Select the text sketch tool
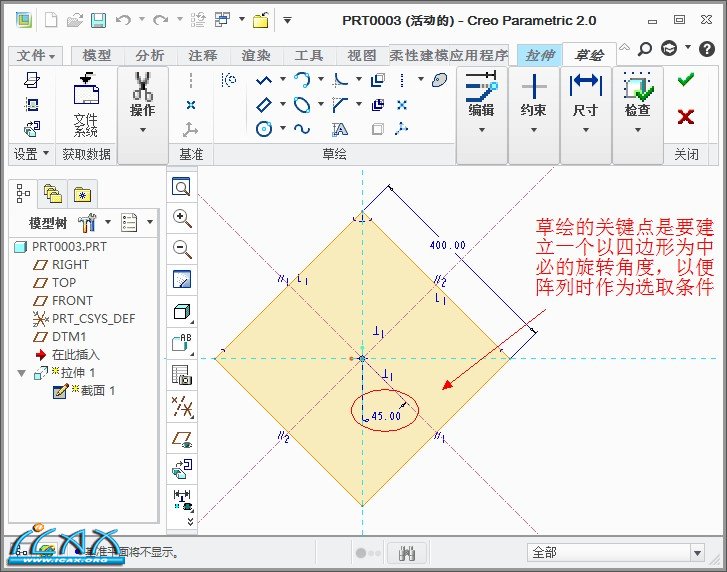727x572 pixels. pyautogui.click(x=340, y=129)
